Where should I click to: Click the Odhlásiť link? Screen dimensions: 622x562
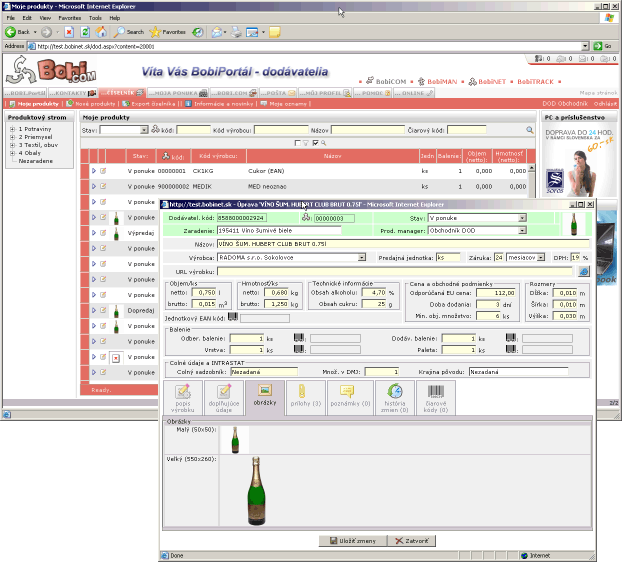pos(605,104)
